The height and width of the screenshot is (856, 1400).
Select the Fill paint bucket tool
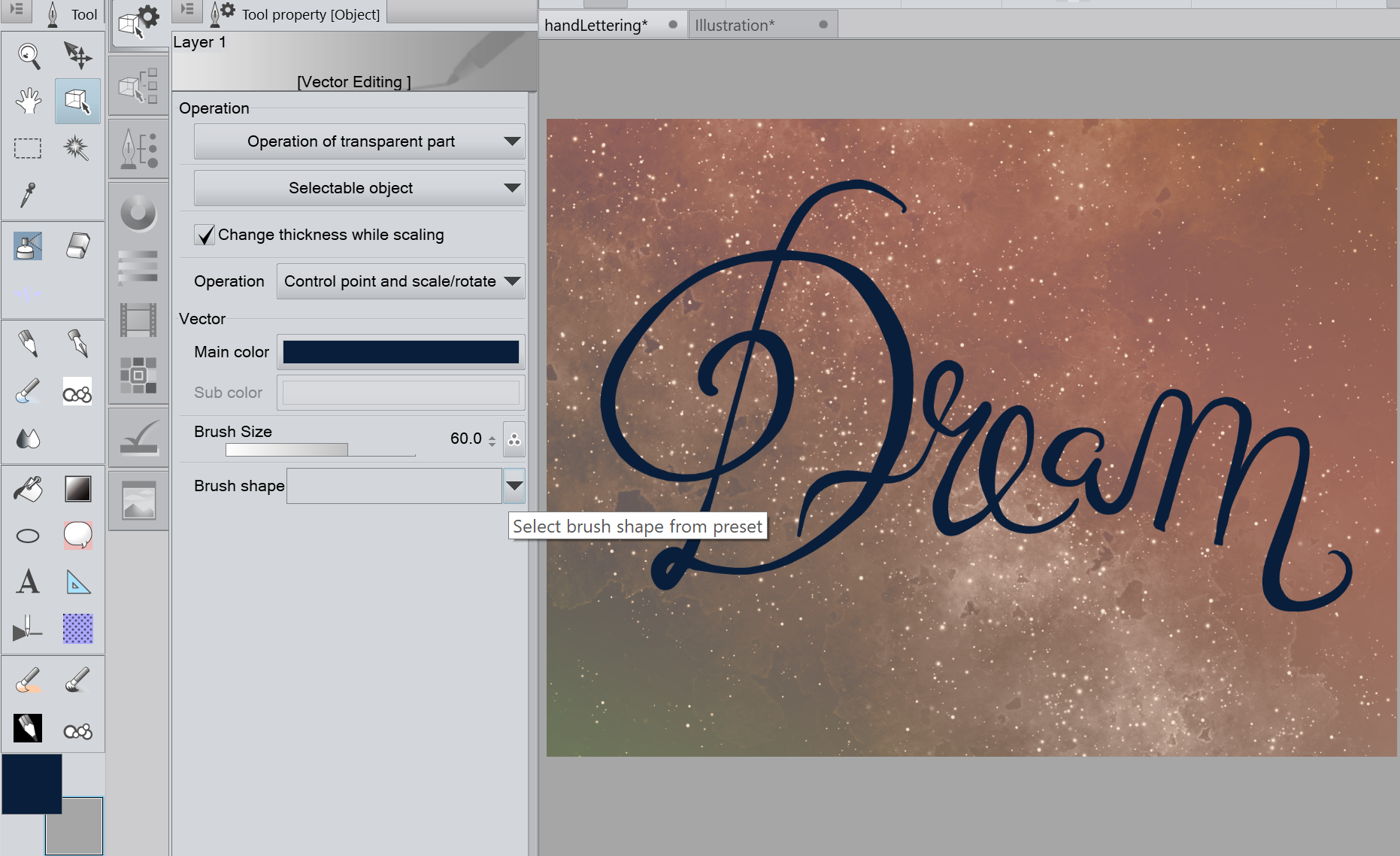(28, 489)
